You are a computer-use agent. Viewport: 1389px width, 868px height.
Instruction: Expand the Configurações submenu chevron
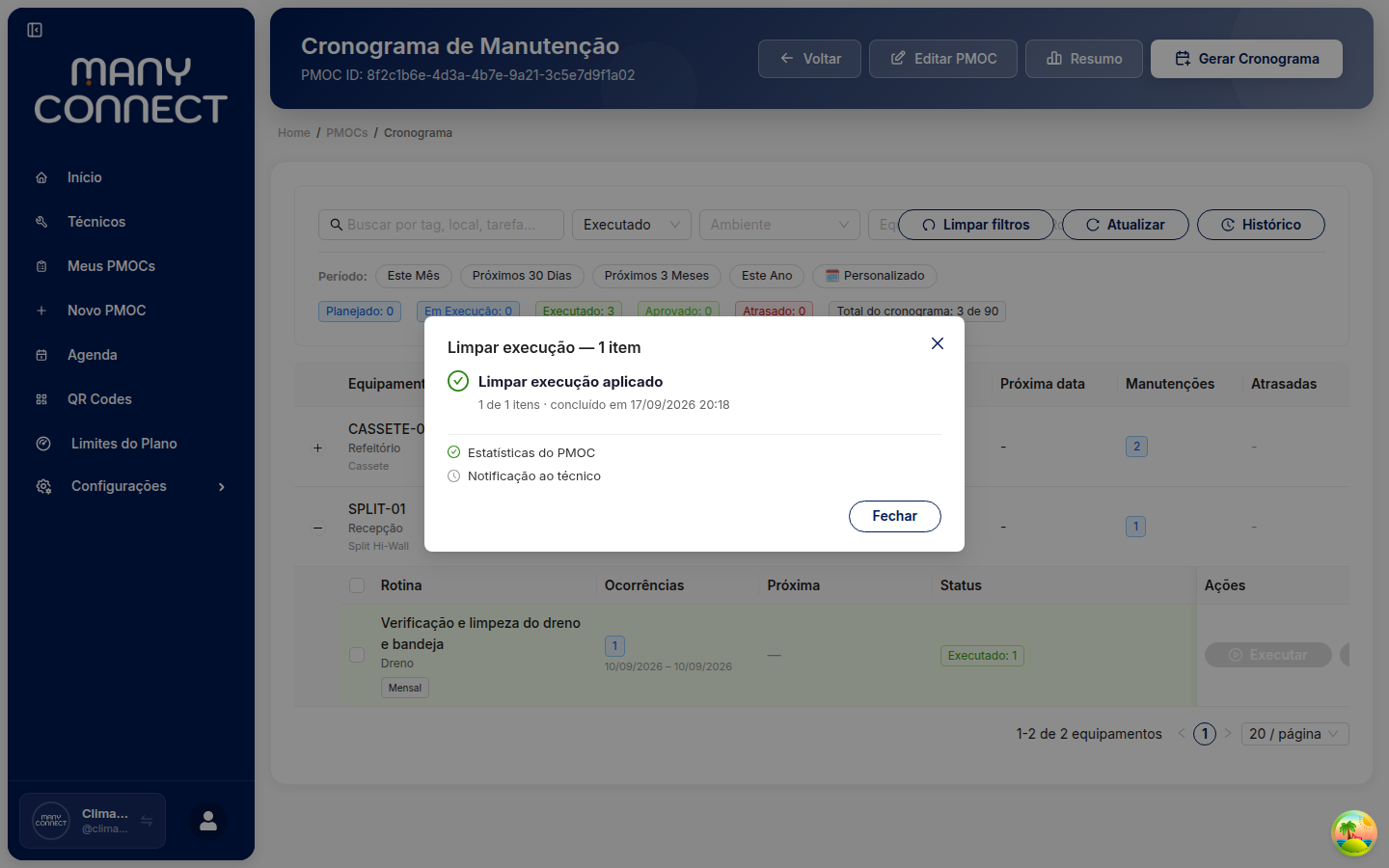click(222, 486)
